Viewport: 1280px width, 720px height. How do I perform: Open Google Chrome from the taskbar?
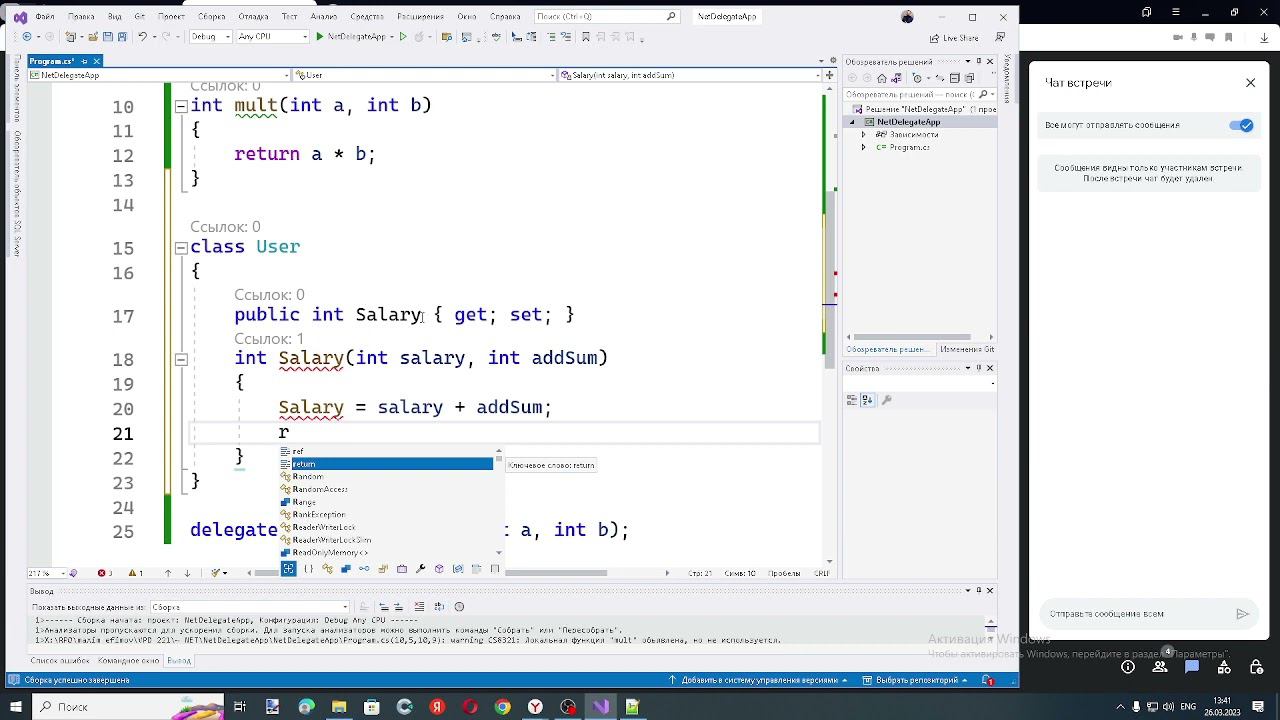[503, 707]
